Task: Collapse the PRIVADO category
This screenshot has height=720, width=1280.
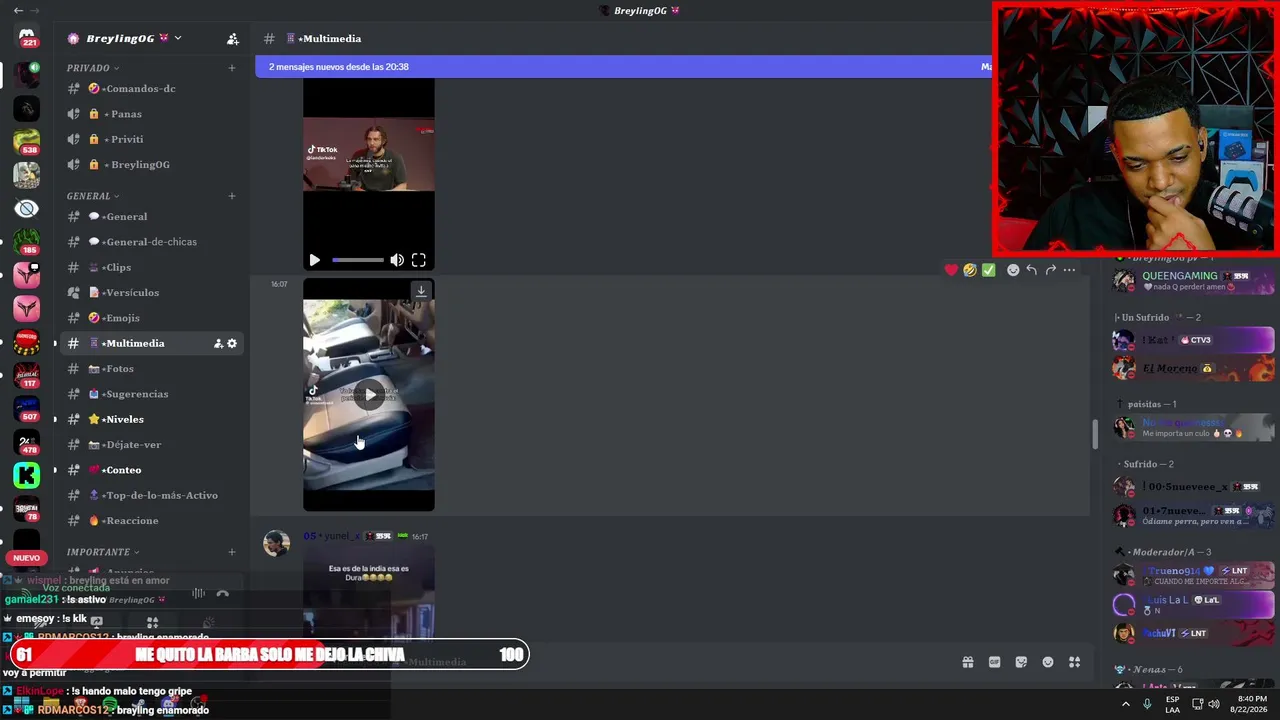Action: [92, 68]
